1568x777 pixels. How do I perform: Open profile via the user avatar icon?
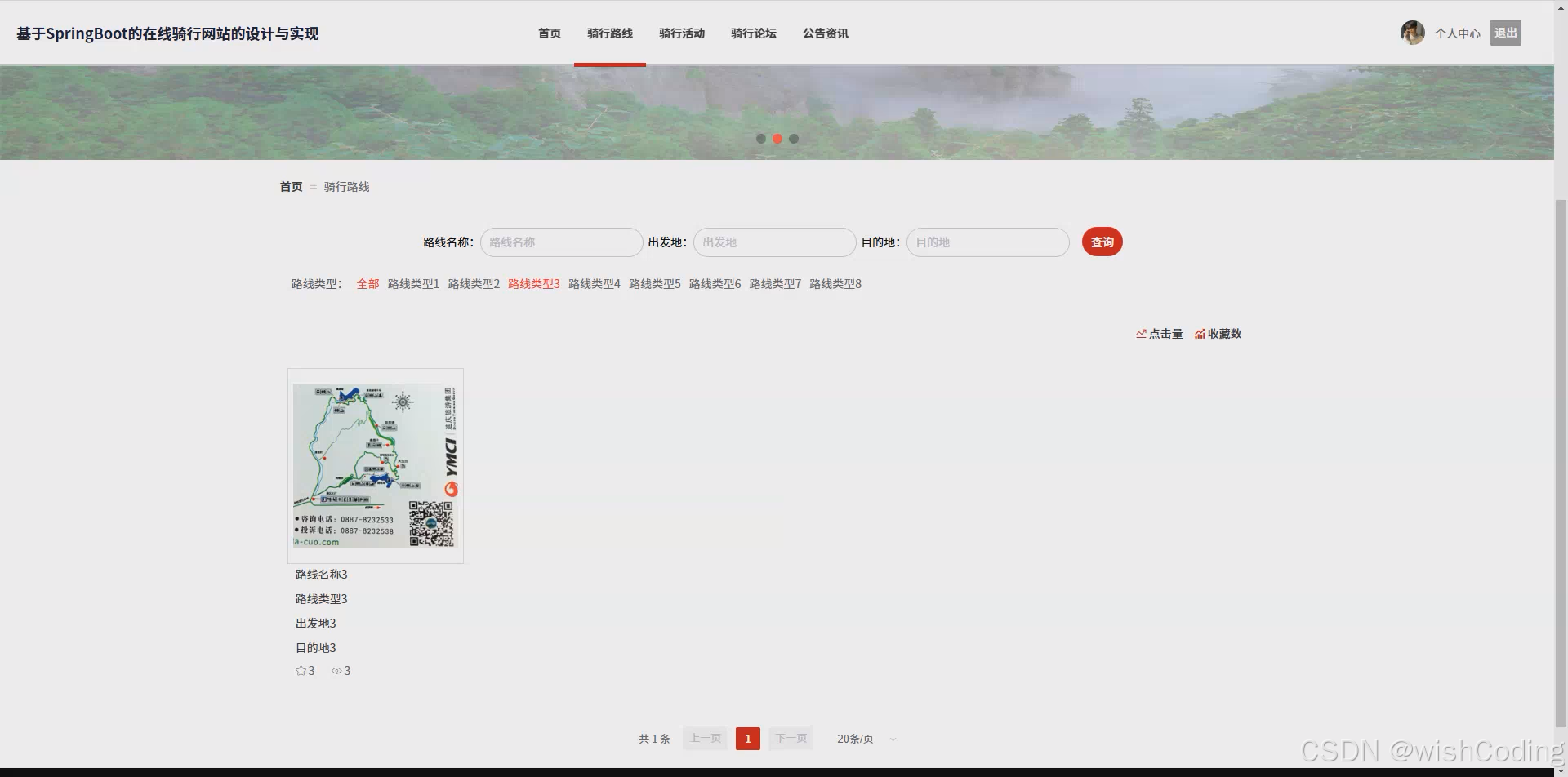1412,33
